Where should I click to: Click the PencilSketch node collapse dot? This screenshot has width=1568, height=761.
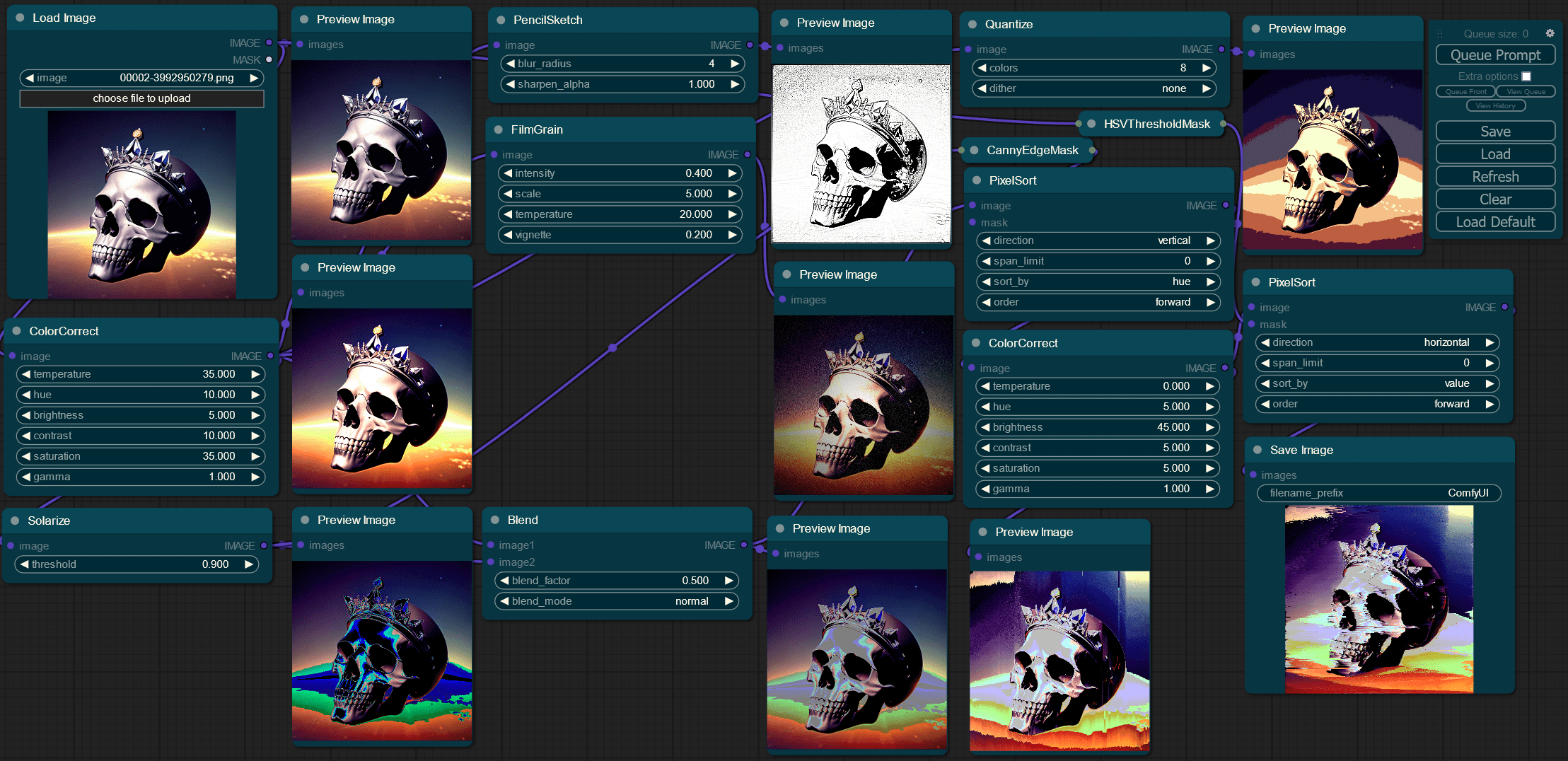(501, 20)
